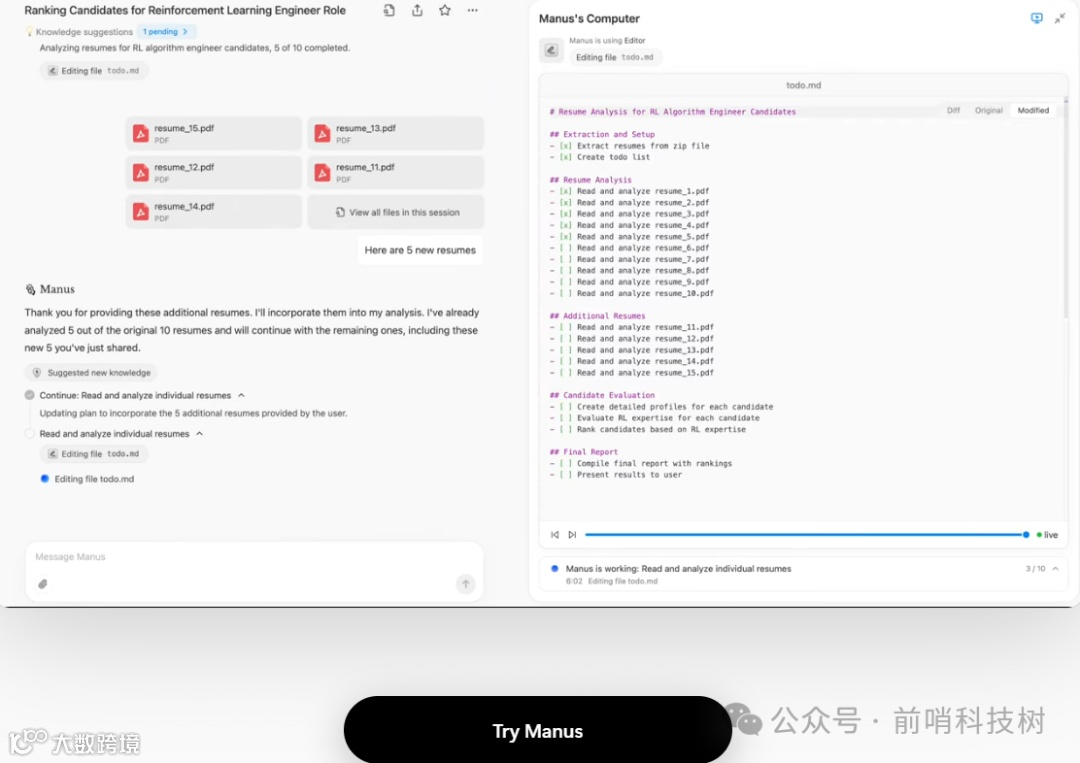The width and height of the screenshot is (1080, 763).
Task: Click the Read and analyze resume_1.pdf line
Action: (x=629, y=191)
